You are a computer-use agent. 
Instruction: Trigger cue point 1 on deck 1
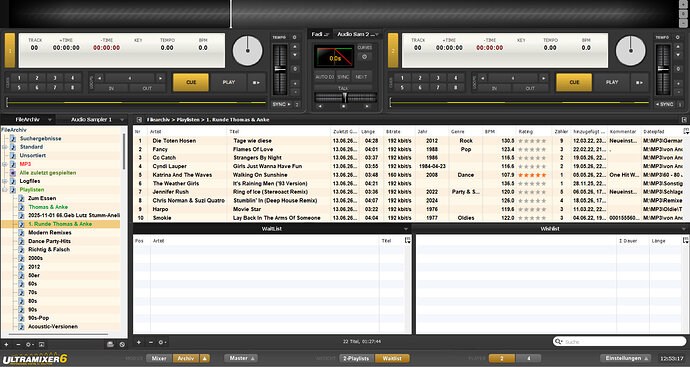click(x=19, y=78)
